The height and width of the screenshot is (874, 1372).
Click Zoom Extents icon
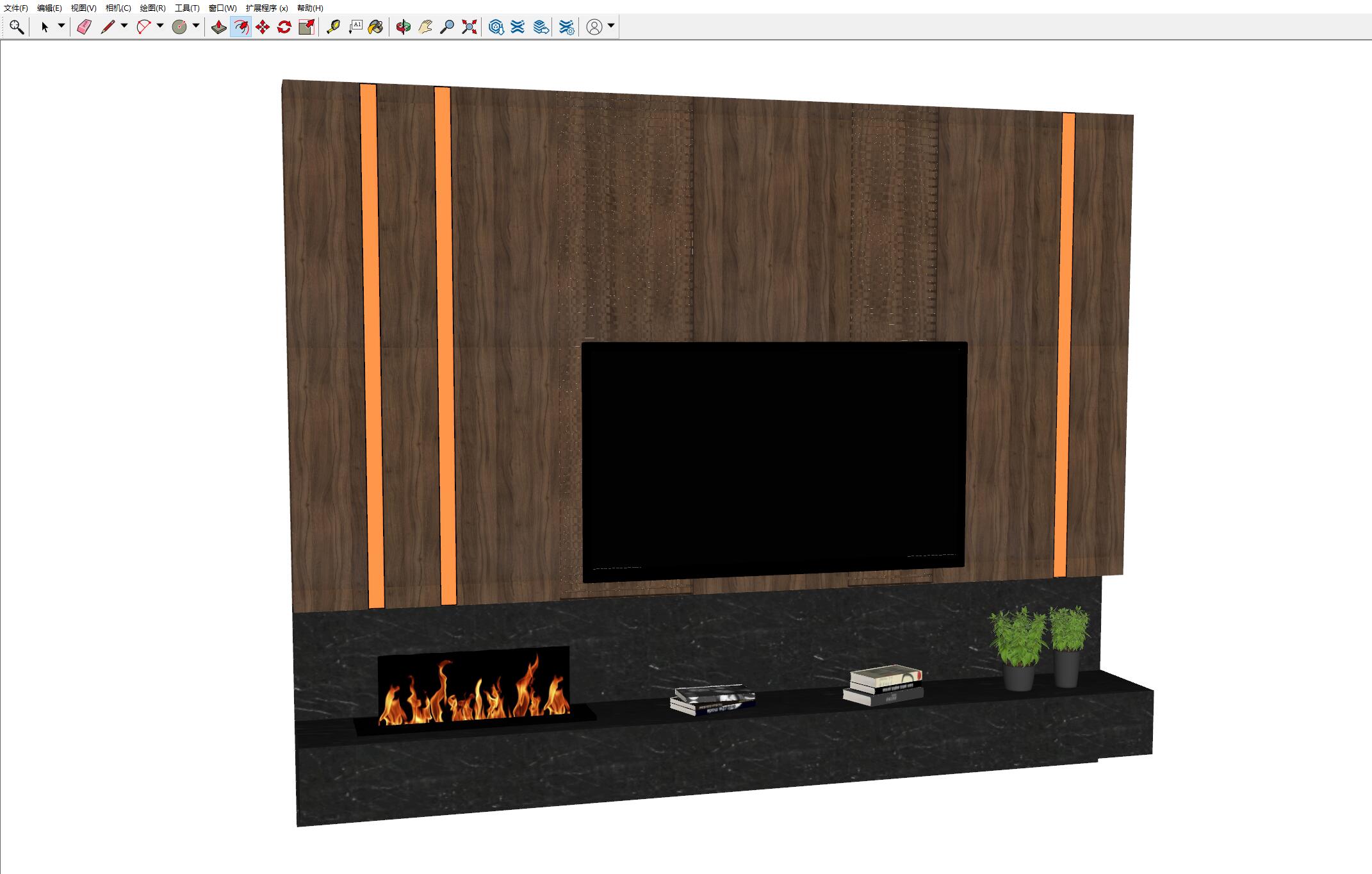pyautogui.click(x=470, y=27)
